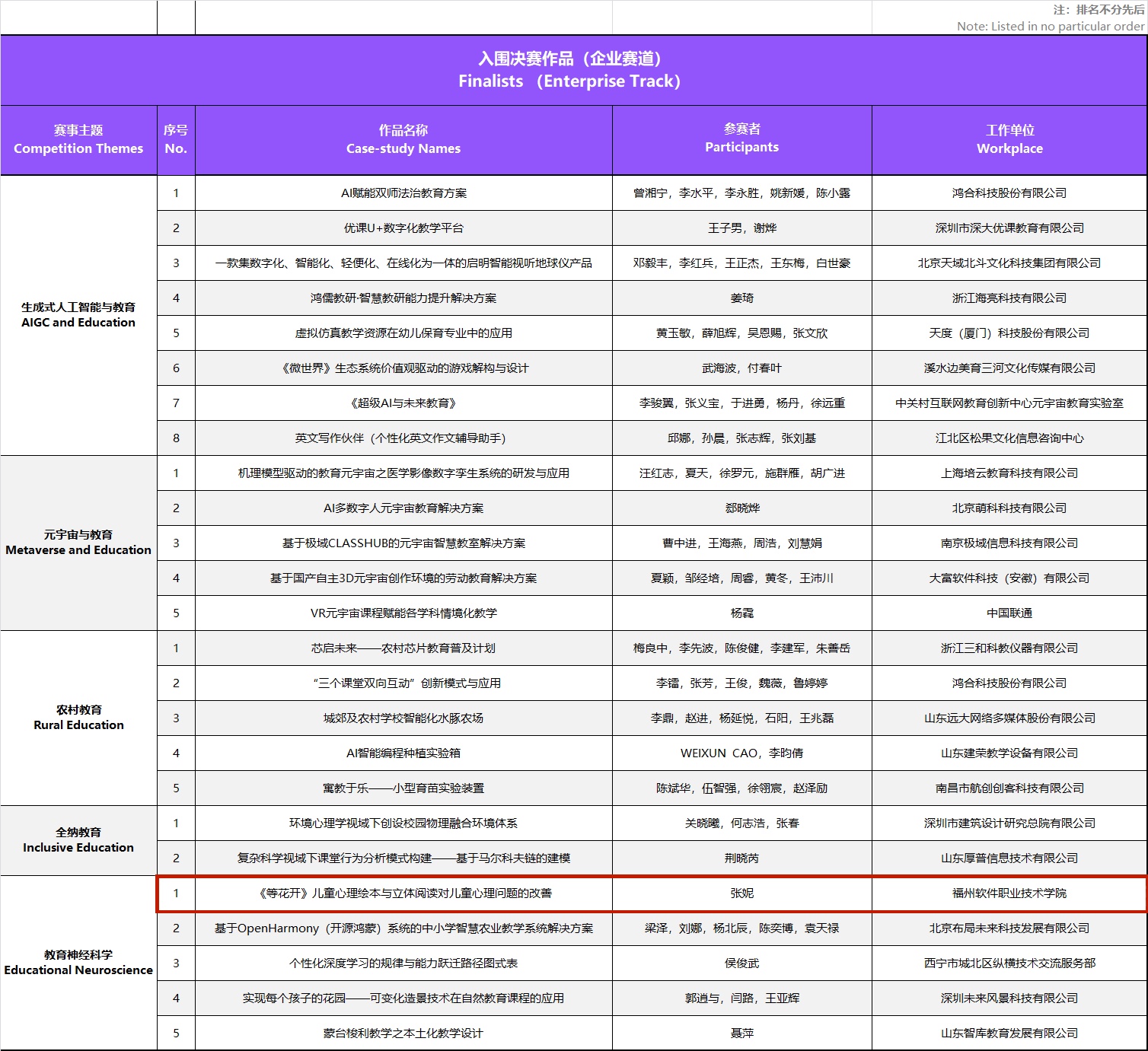The width and height of the screenshot is (1148, 1051).
Task: Select the Competition Themes header cell
Action: 78,140
